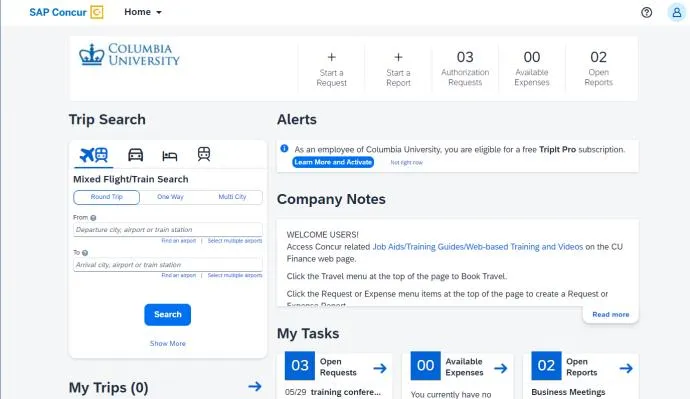
Task: Select the Round Trip option
Action: pos(106,197)
